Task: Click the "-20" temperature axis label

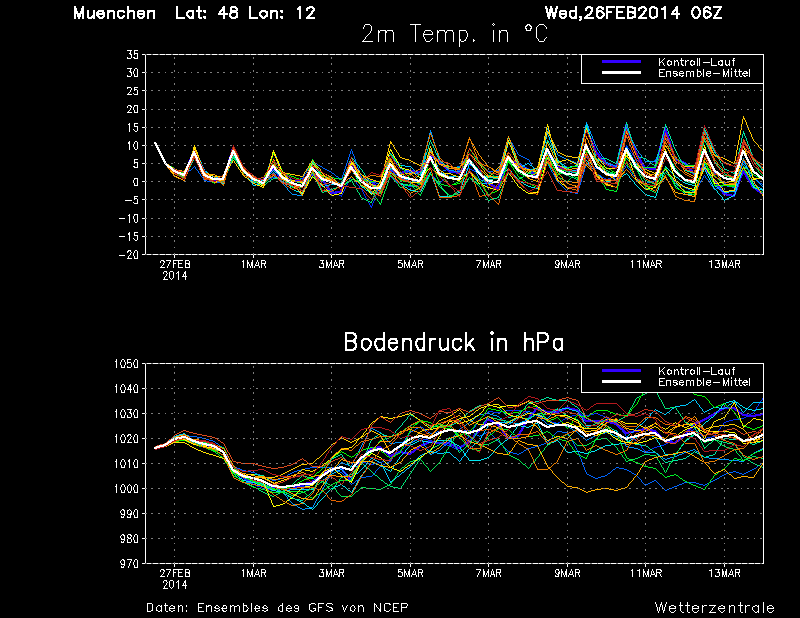Action: 129,255
